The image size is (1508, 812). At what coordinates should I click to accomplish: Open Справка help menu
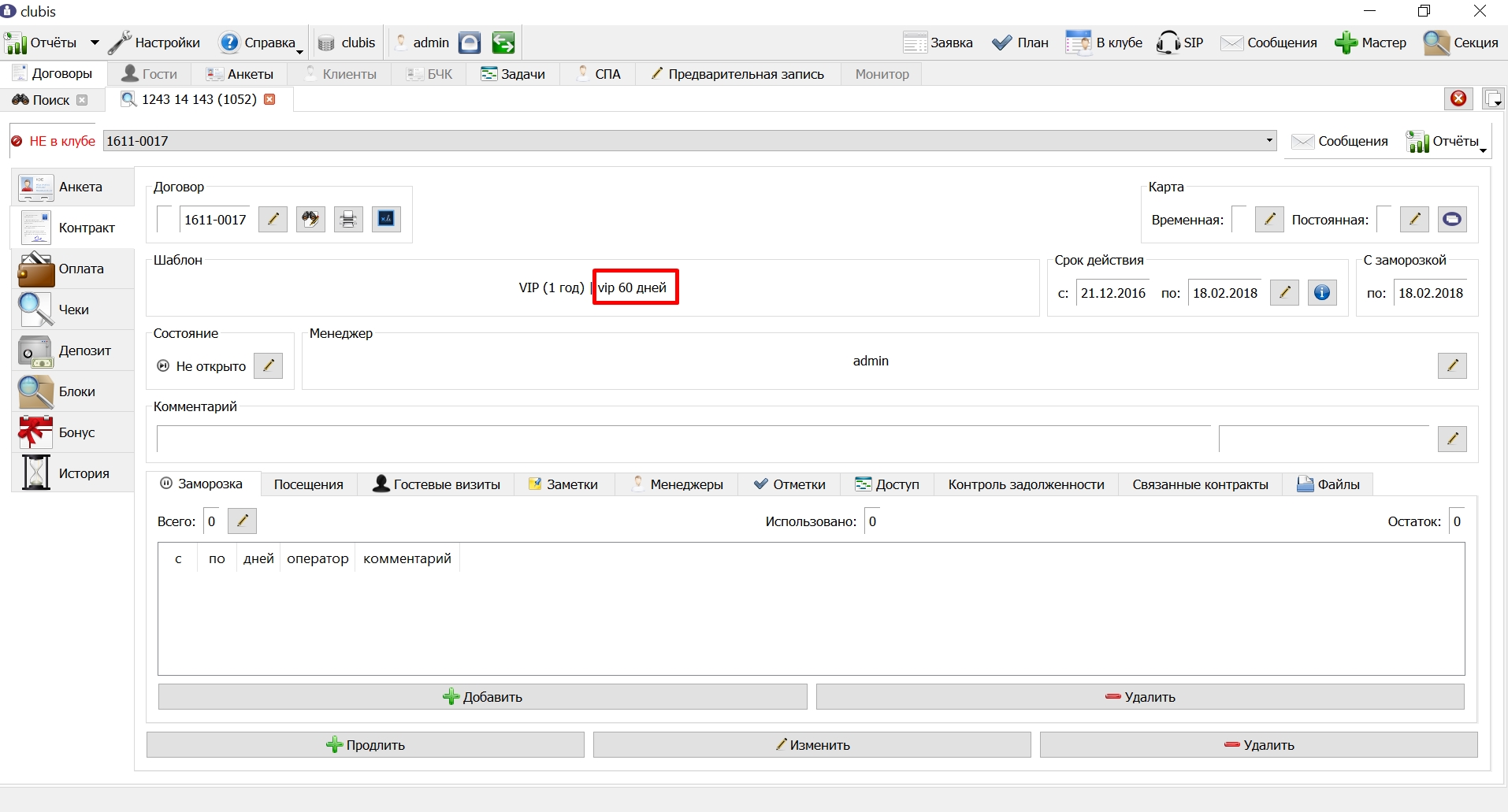(261, 43)
